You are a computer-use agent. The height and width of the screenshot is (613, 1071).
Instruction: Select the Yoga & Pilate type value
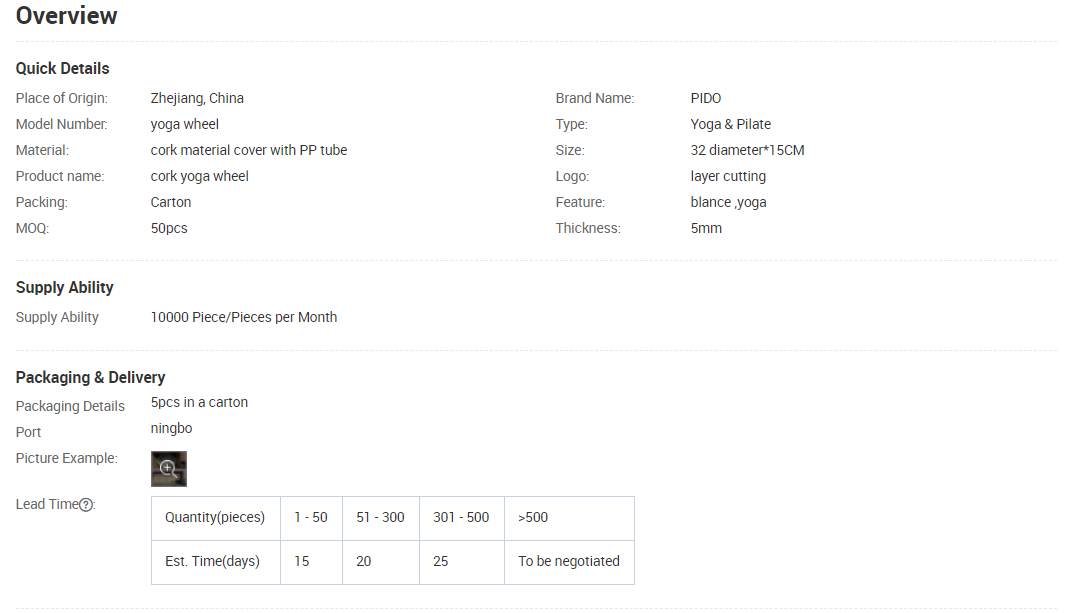[731, 124]
